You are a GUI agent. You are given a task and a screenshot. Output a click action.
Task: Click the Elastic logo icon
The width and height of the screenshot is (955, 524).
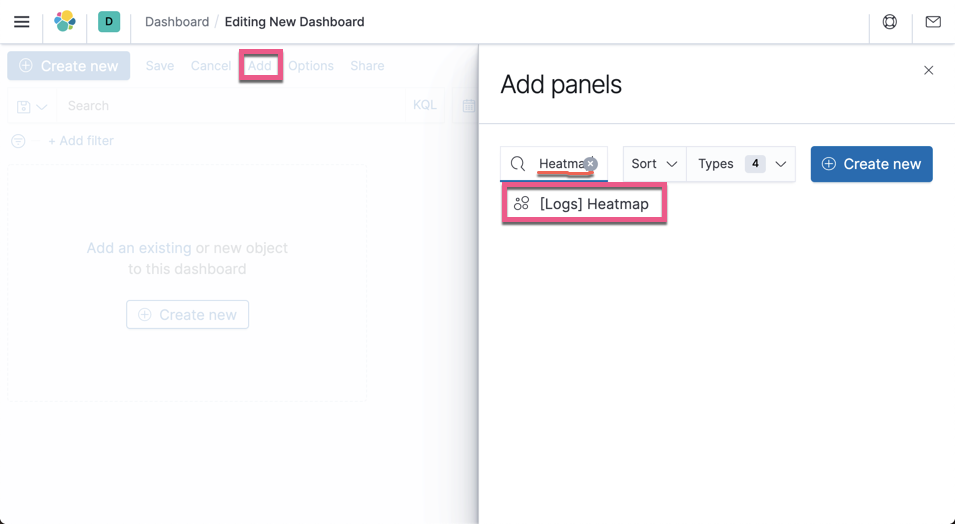[65, 22]
